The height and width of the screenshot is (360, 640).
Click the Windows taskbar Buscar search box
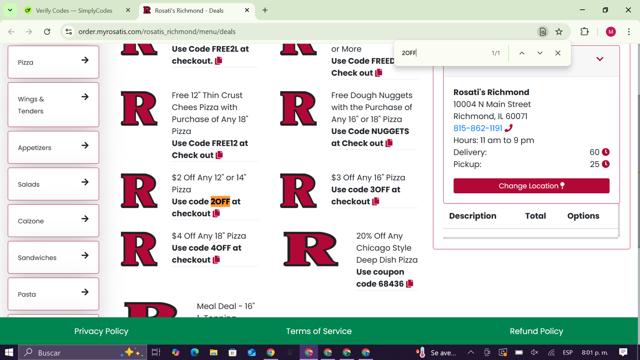tap(82, 352)
